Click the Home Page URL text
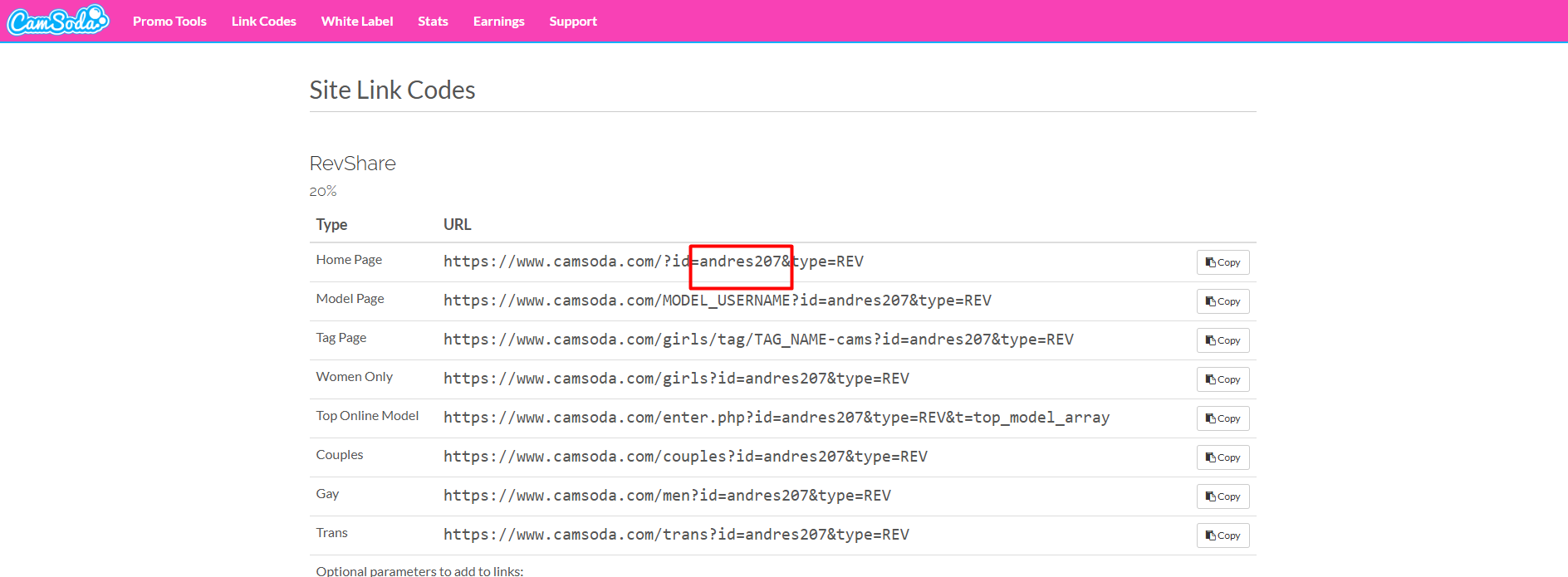Screen dimensions: 1568x577 click(653, 262)
